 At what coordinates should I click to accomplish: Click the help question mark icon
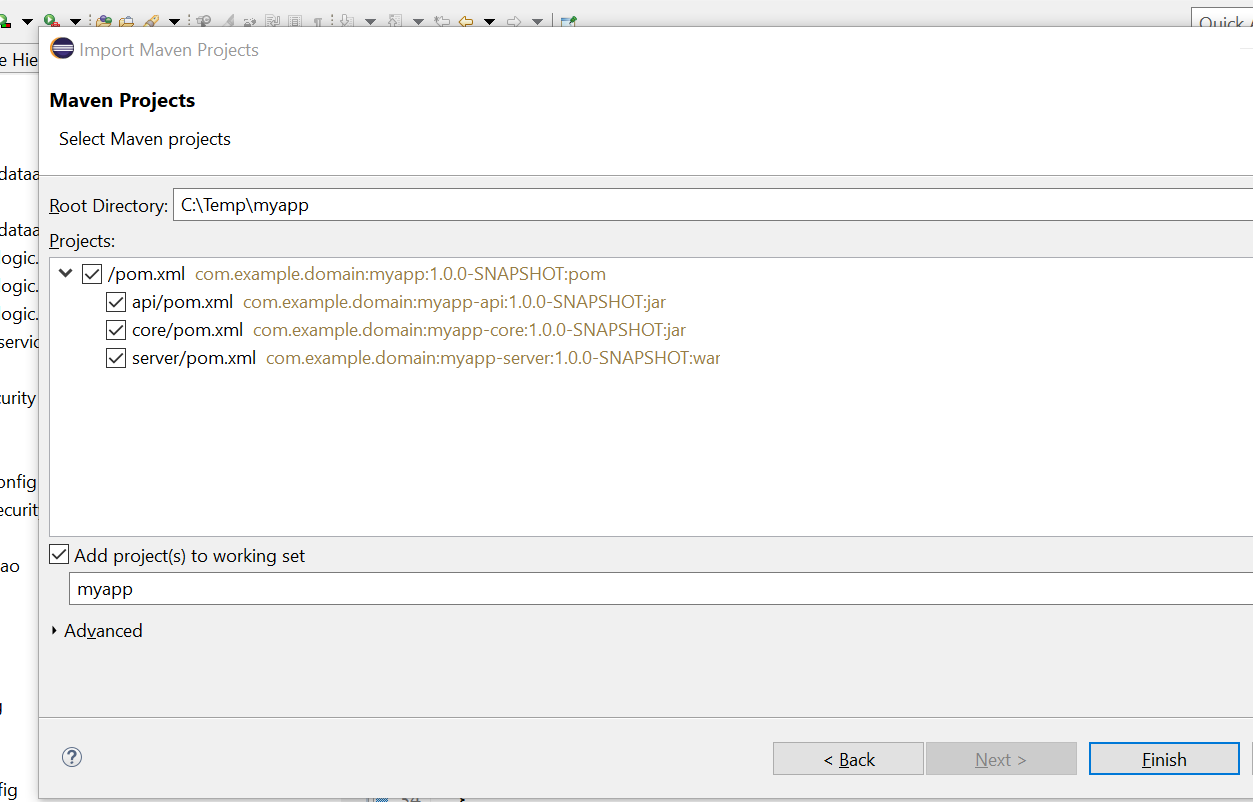point(72,757)
